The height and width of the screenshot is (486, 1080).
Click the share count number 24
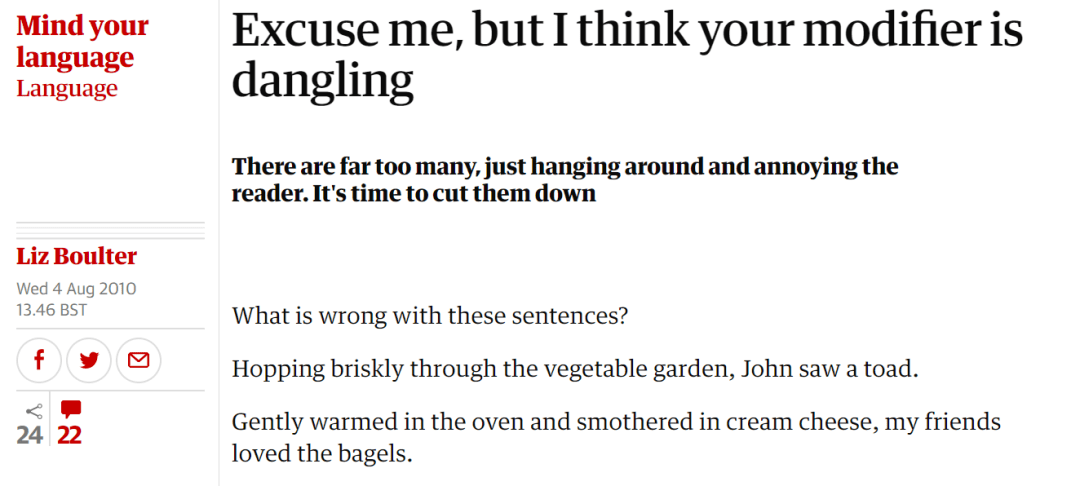30,435
